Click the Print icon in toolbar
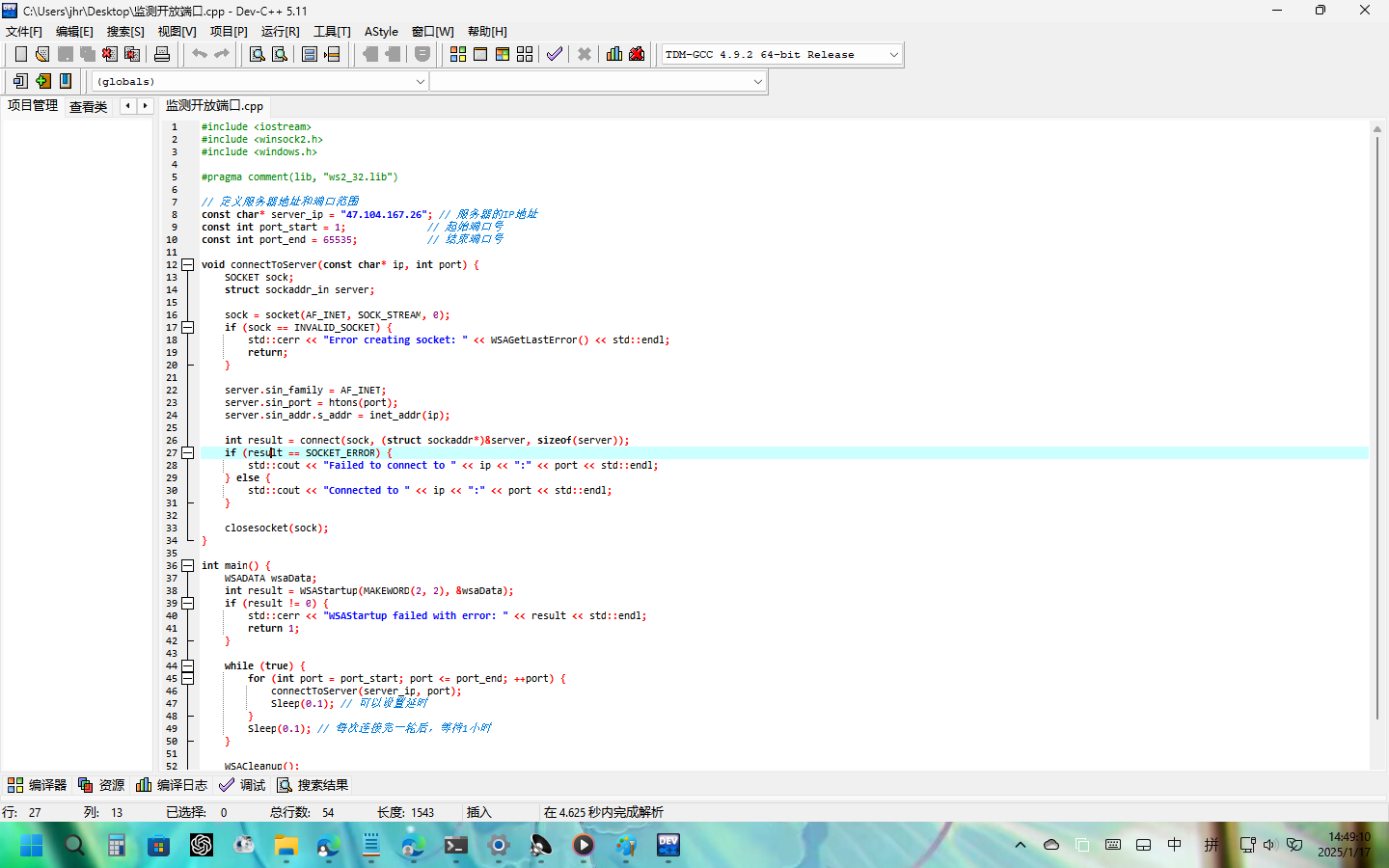This screenshot has width=1389, height=868. point(162,54)
